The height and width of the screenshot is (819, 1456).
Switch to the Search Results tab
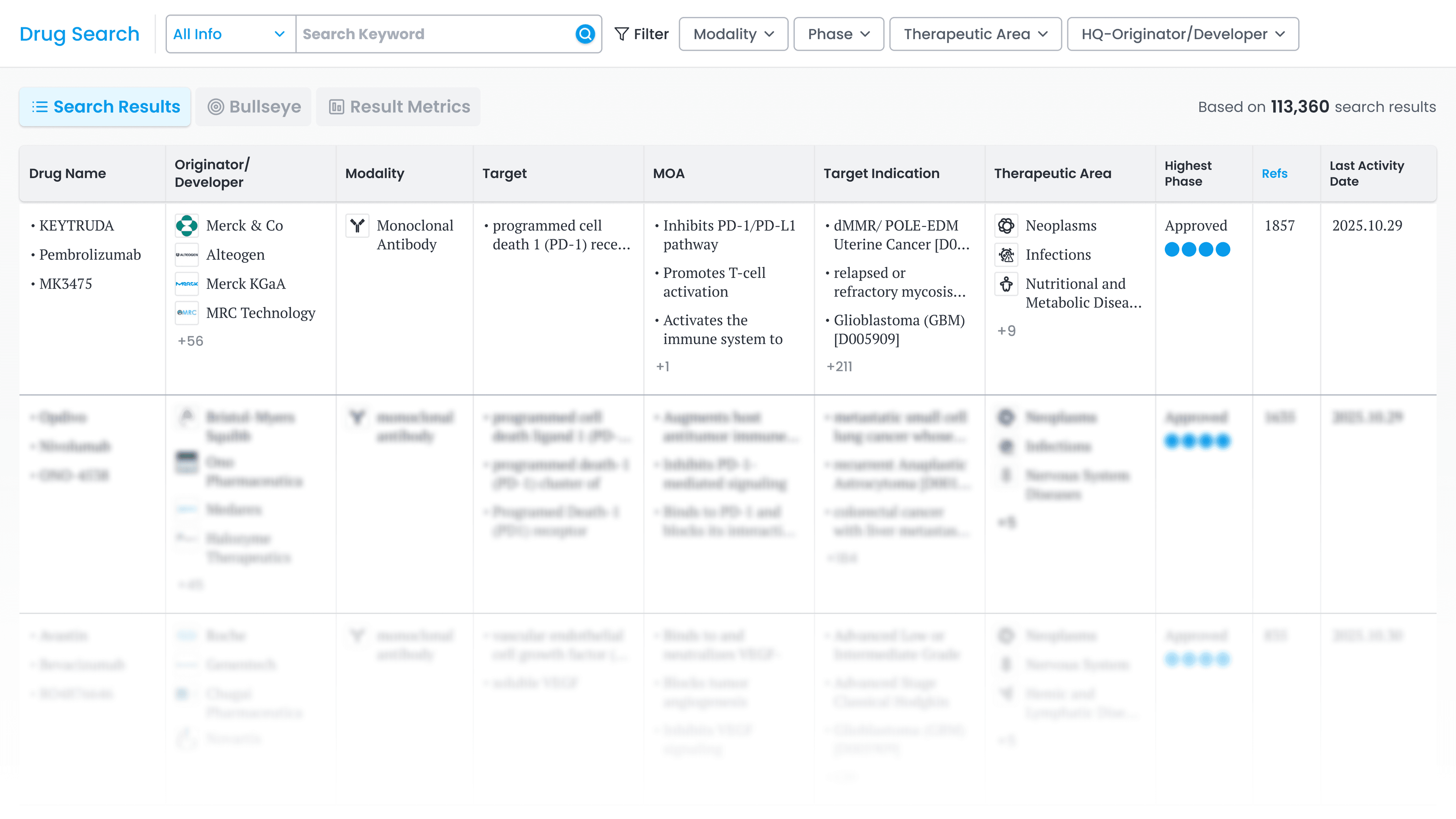click(x=105, y=107)
